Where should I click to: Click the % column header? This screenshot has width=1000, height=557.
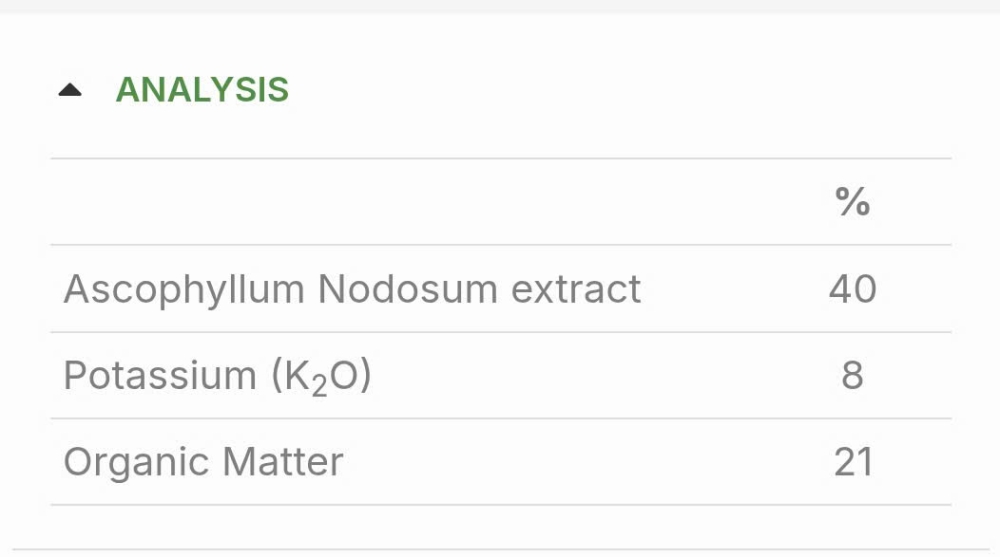[853, 202]
